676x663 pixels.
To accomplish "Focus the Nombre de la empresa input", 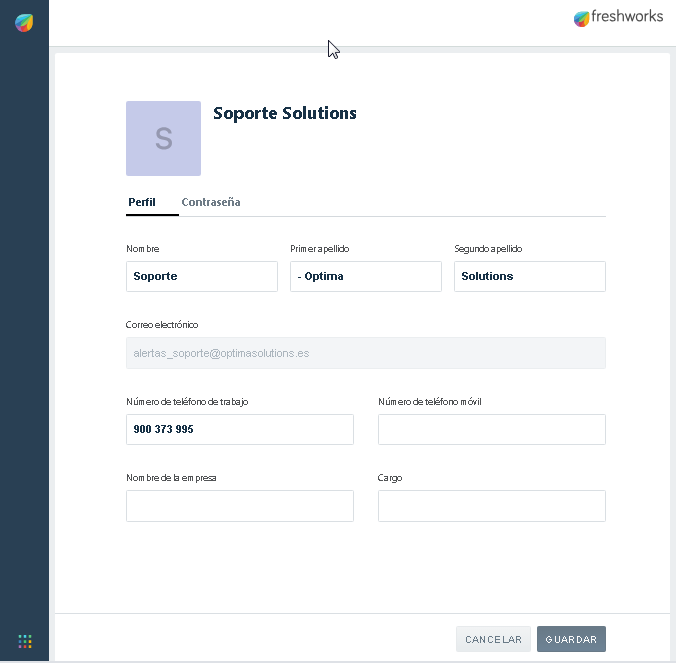I will 239,506.
